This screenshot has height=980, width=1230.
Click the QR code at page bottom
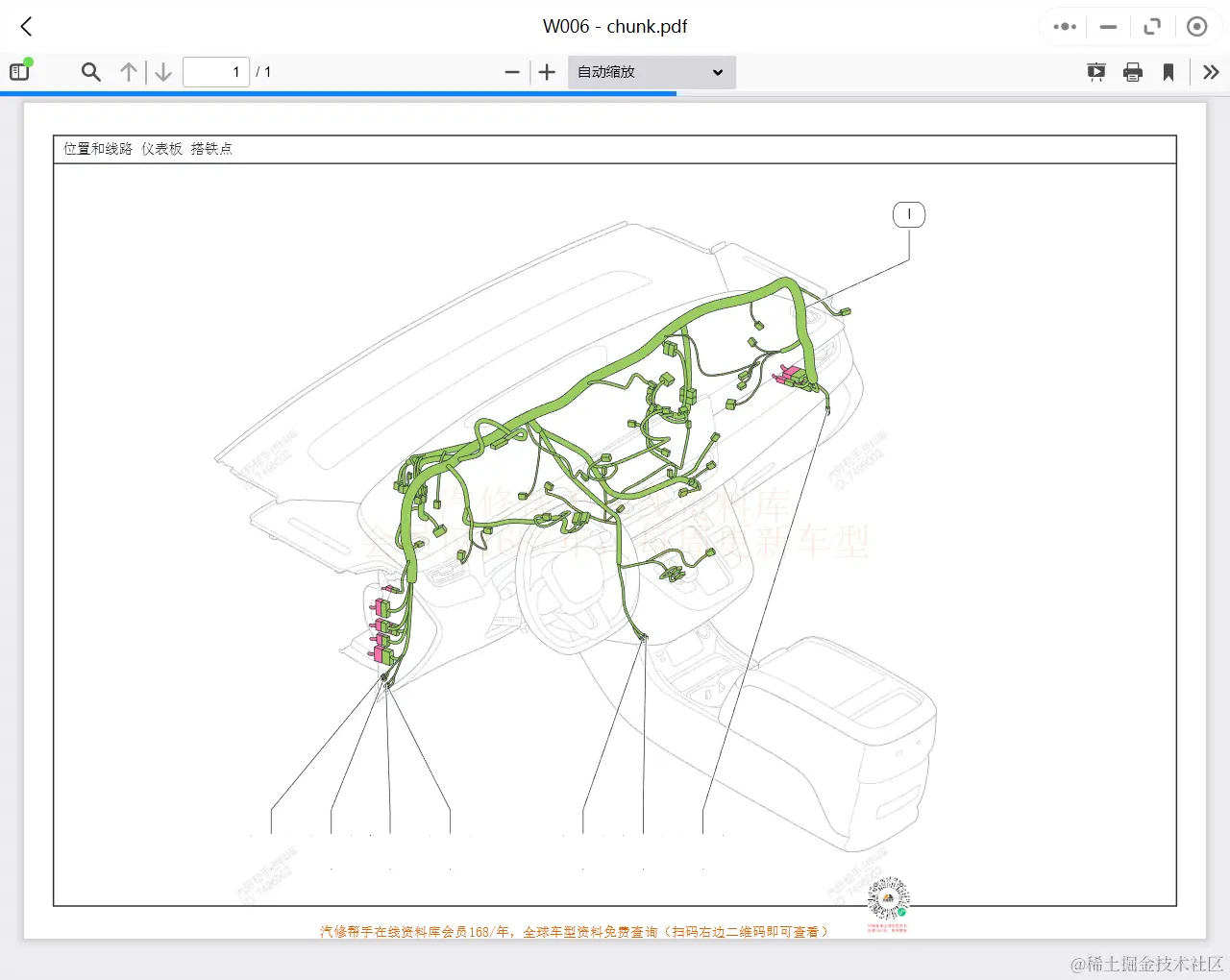click(x=888, y=899)
